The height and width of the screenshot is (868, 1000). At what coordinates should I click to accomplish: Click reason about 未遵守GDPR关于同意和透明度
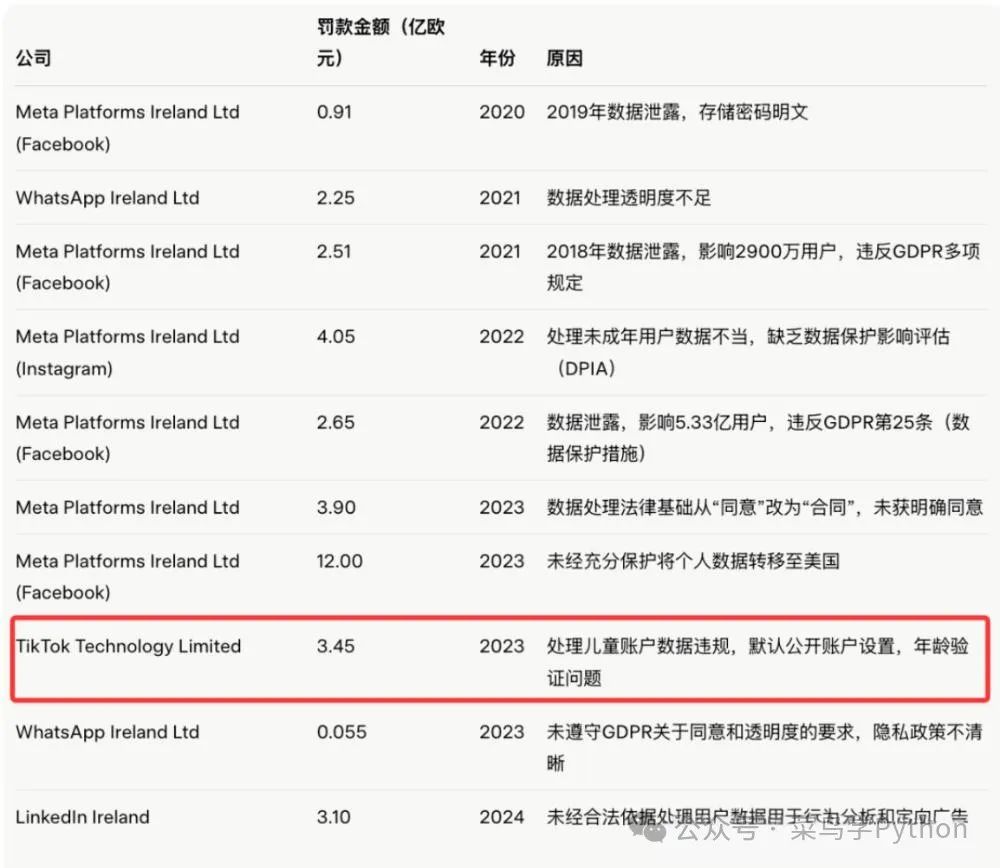765,747
